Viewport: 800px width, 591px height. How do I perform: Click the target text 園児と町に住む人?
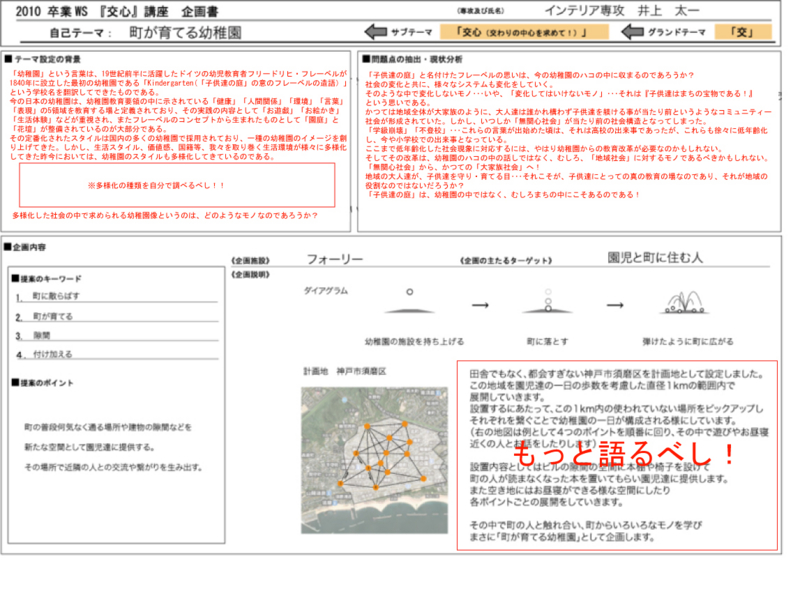click(655, 258)
